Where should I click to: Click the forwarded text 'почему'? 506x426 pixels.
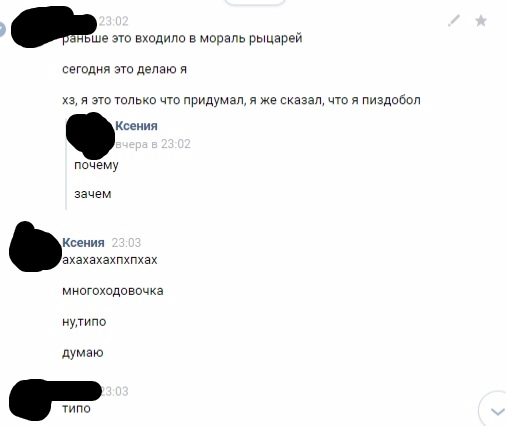coord(96,165)
